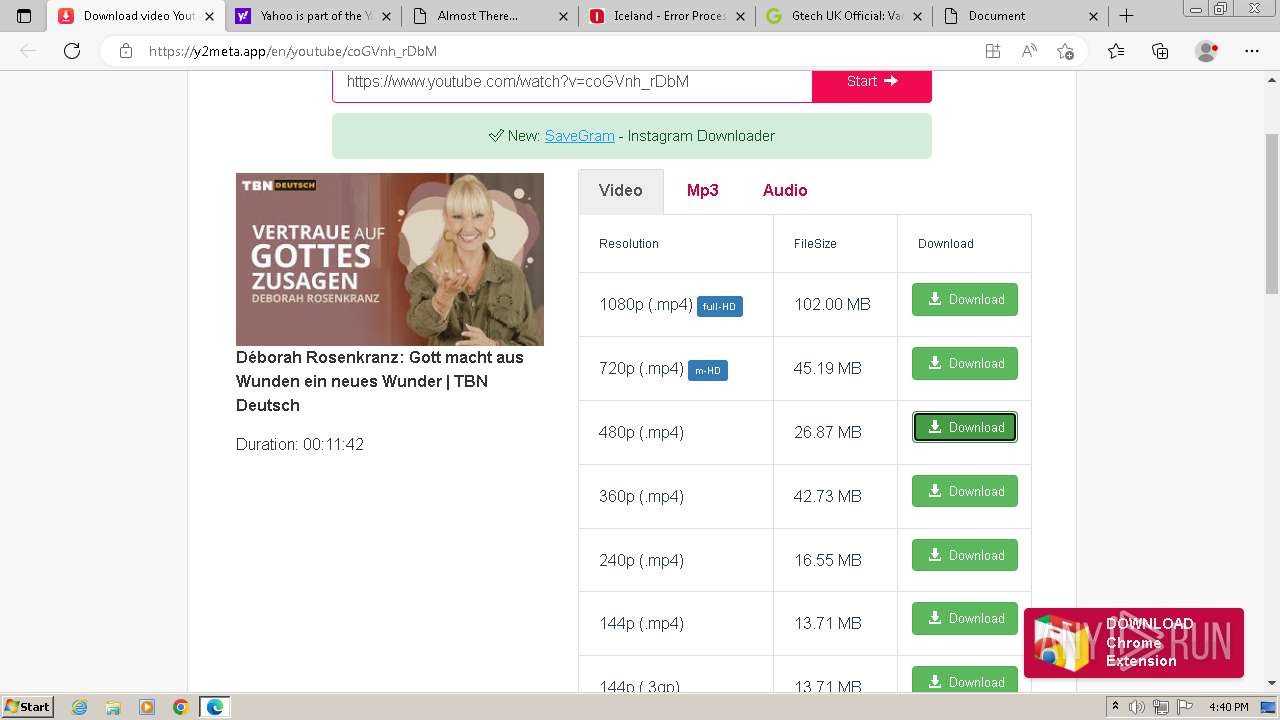1280x720 pixels.
Task: Open a new tab with plus icon
Action: [x=1126, y=16]
